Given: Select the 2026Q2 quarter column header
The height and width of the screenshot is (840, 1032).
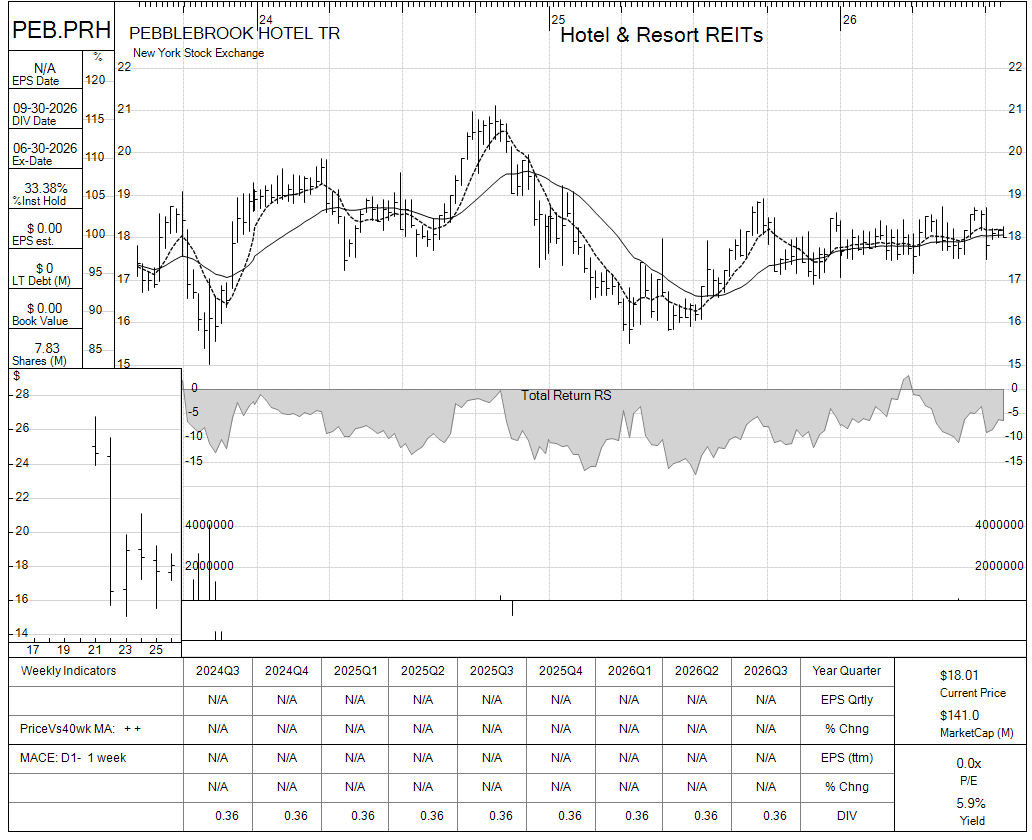Looking at the screenshot, I should (697, 671).
